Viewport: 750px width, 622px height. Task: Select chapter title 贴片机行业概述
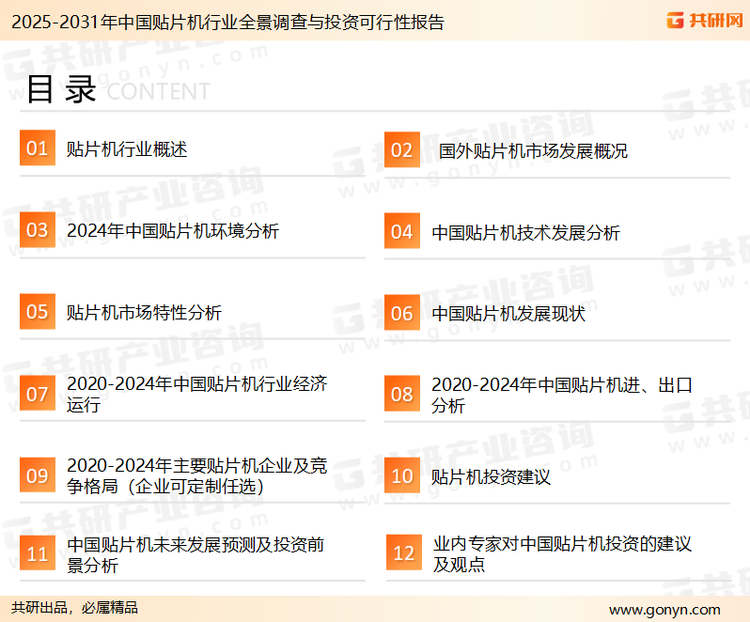(x=127, y=149)
